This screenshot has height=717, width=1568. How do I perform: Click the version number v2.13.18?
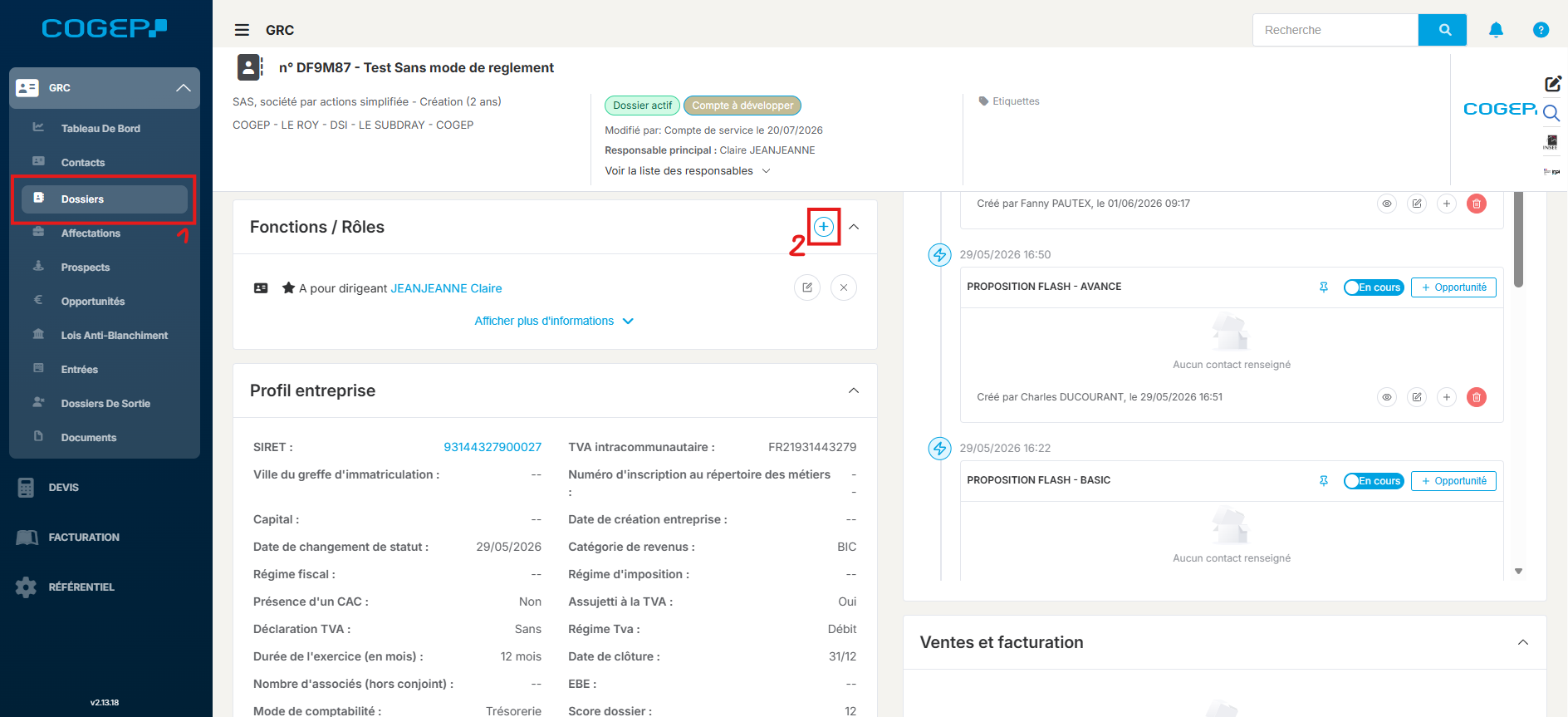(105, 703)
